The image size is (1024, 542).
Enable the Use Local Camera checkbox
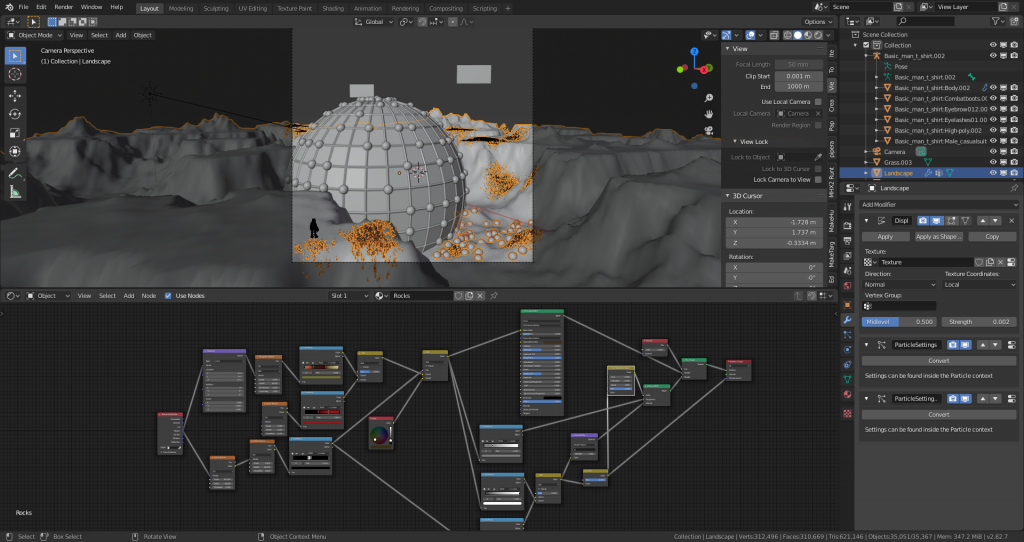click(818, 102)
